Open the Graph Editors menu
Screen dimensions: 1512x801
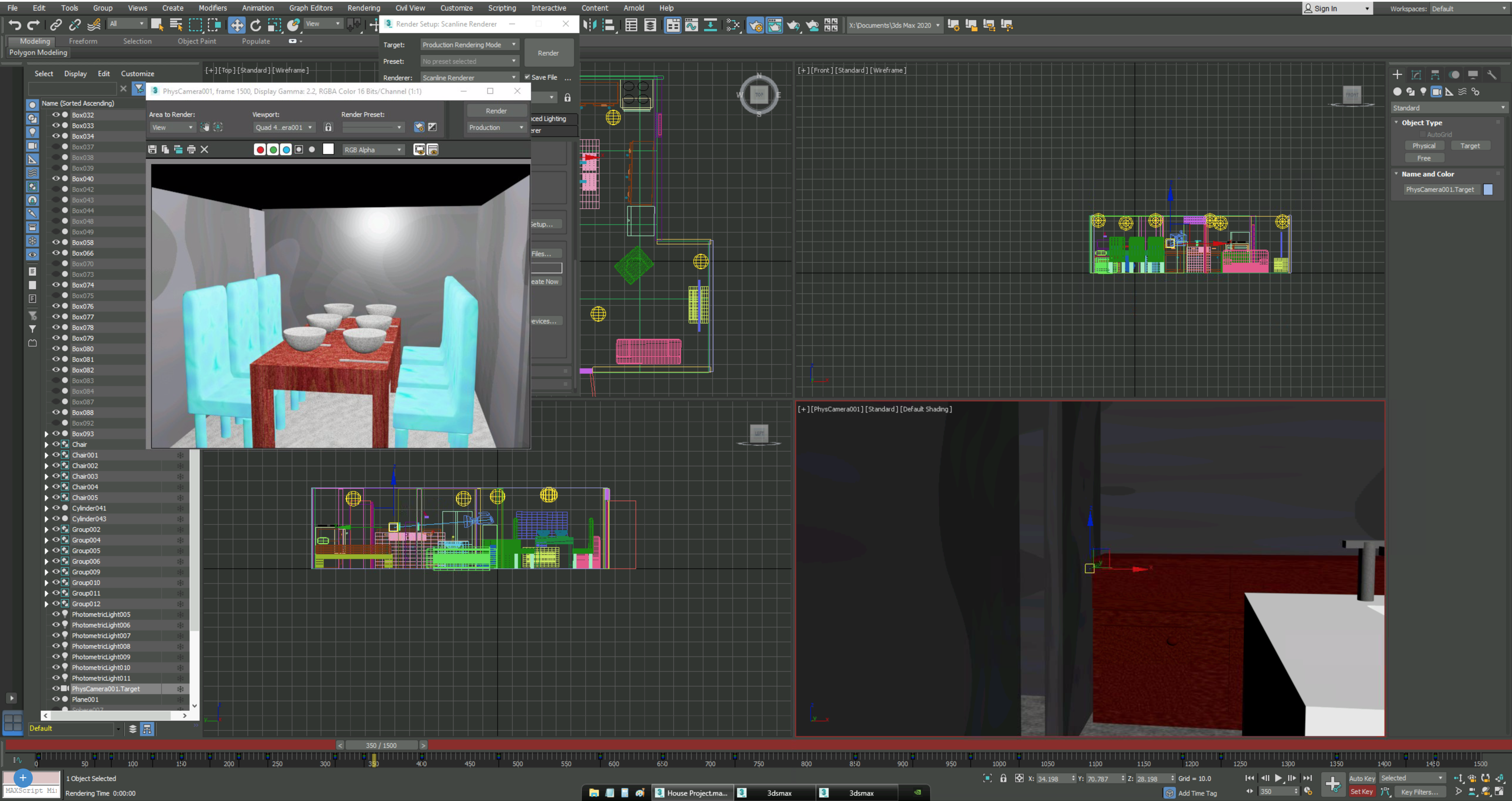pos(310,8)
